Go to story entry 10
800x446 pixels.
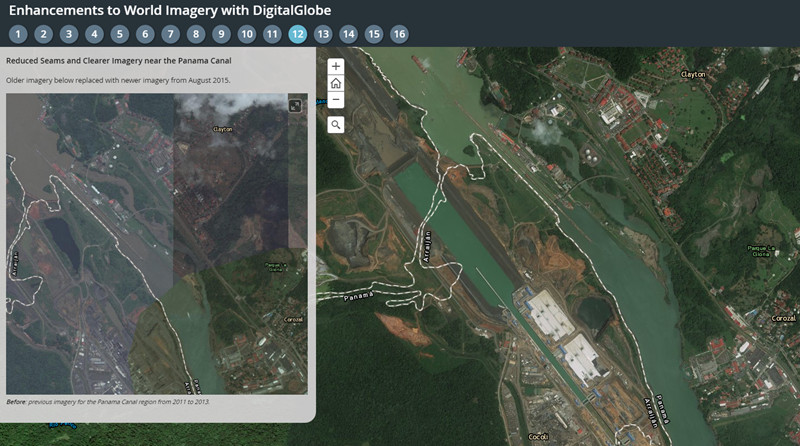tap(247, 34)
